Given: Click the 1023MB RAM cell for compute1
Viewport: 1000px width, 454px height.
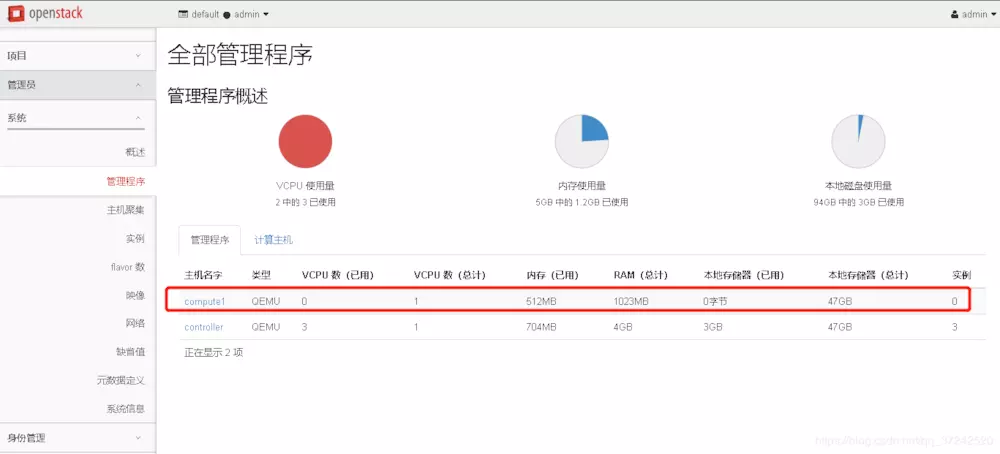Looking at the screenshot, I should tap(631, 301).
